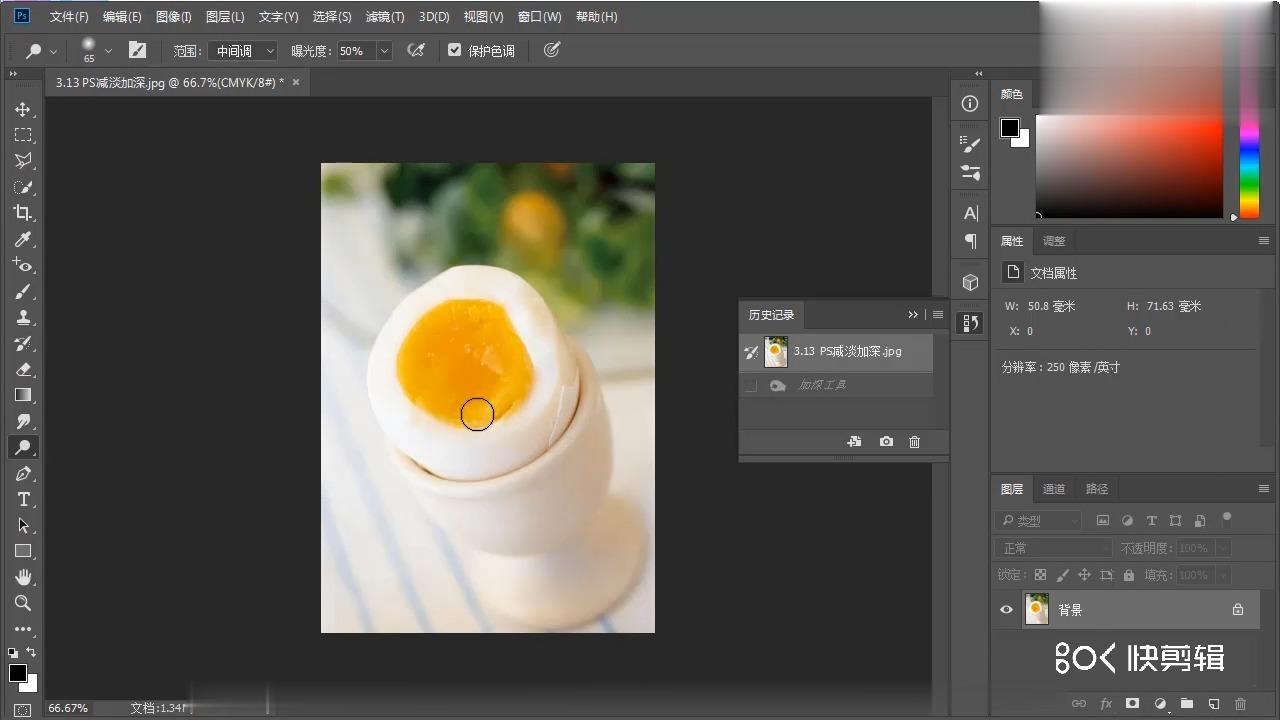Hide the 背景 layer visibility eye

coord(1006,610)
